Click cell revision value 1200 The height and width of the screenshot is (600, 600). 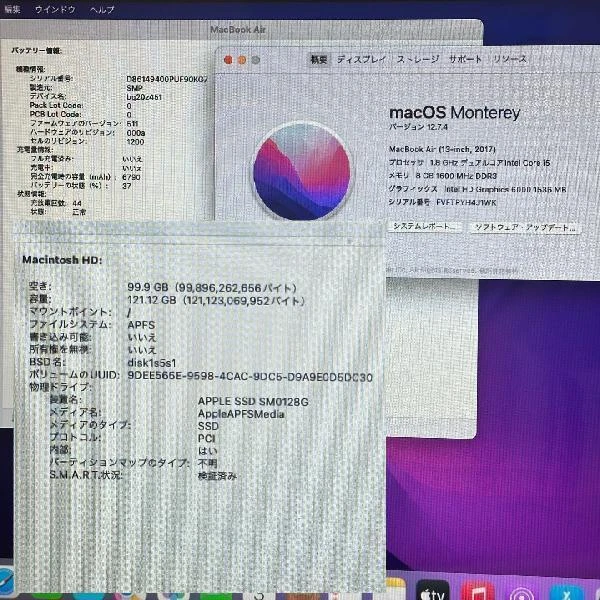coord(135,142)
